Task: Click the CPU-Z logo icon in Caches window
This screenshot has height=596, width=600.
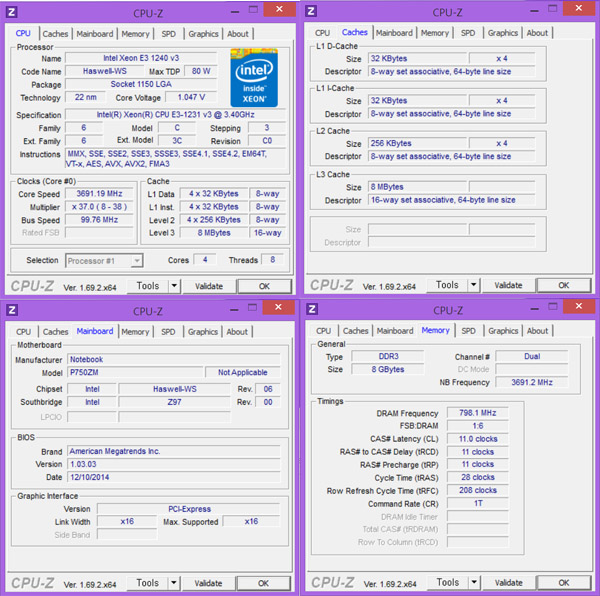Action: tap(311, 11)
